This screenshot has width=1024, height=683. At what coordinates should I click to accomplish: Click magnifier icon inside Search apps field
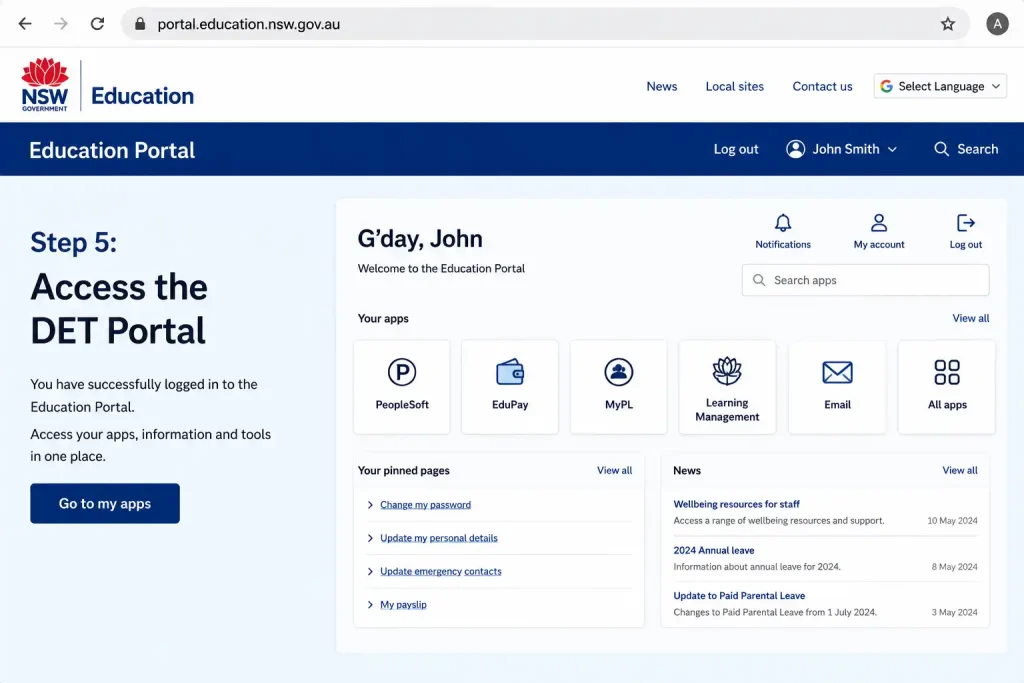coord(759,280)
